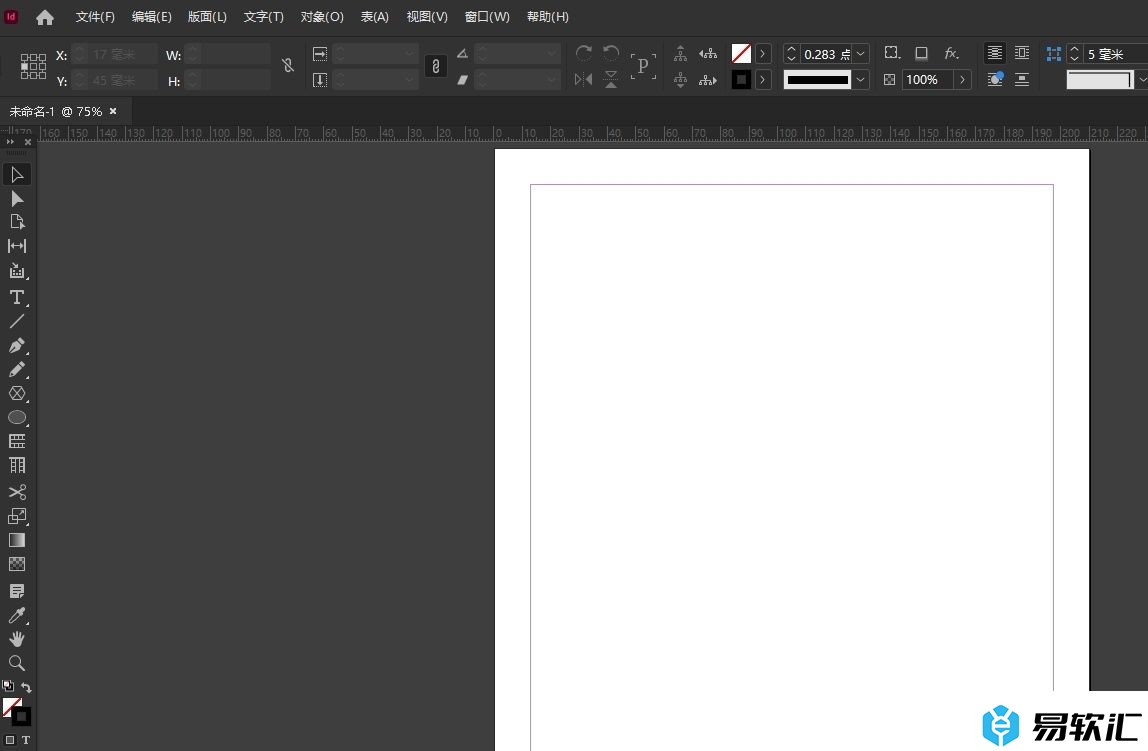This screenshot has height=751, width=1148.
Task: Select the Type tool
Action: [x=17, y=297]
